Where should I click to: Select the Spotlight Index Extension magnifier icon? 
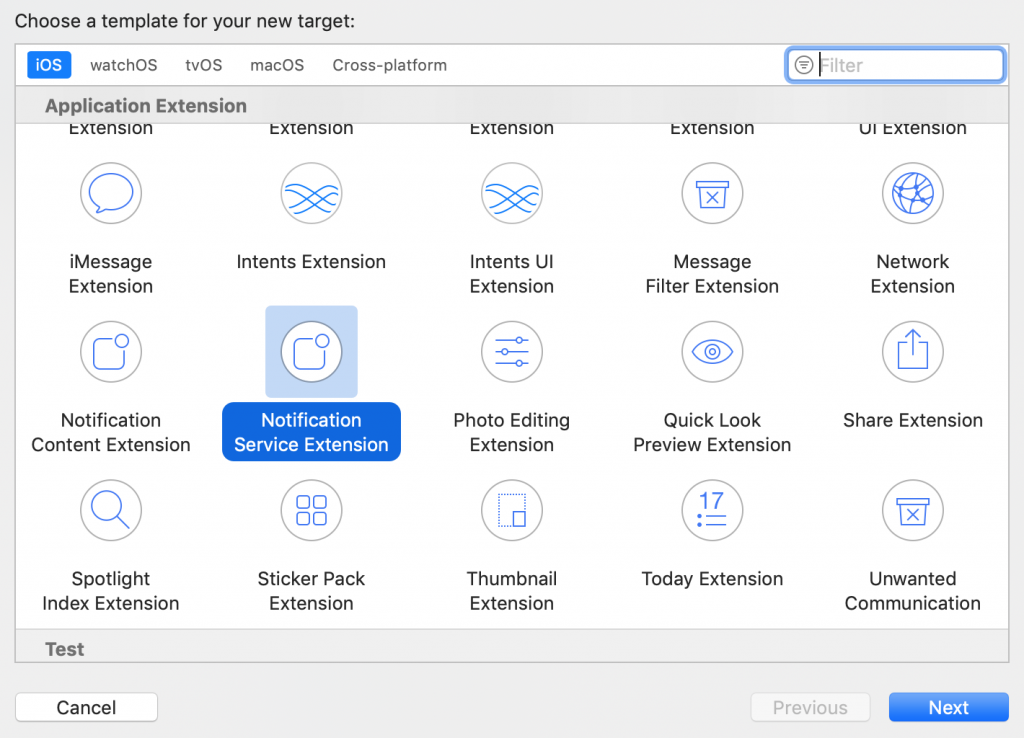(x=110, y=510)
